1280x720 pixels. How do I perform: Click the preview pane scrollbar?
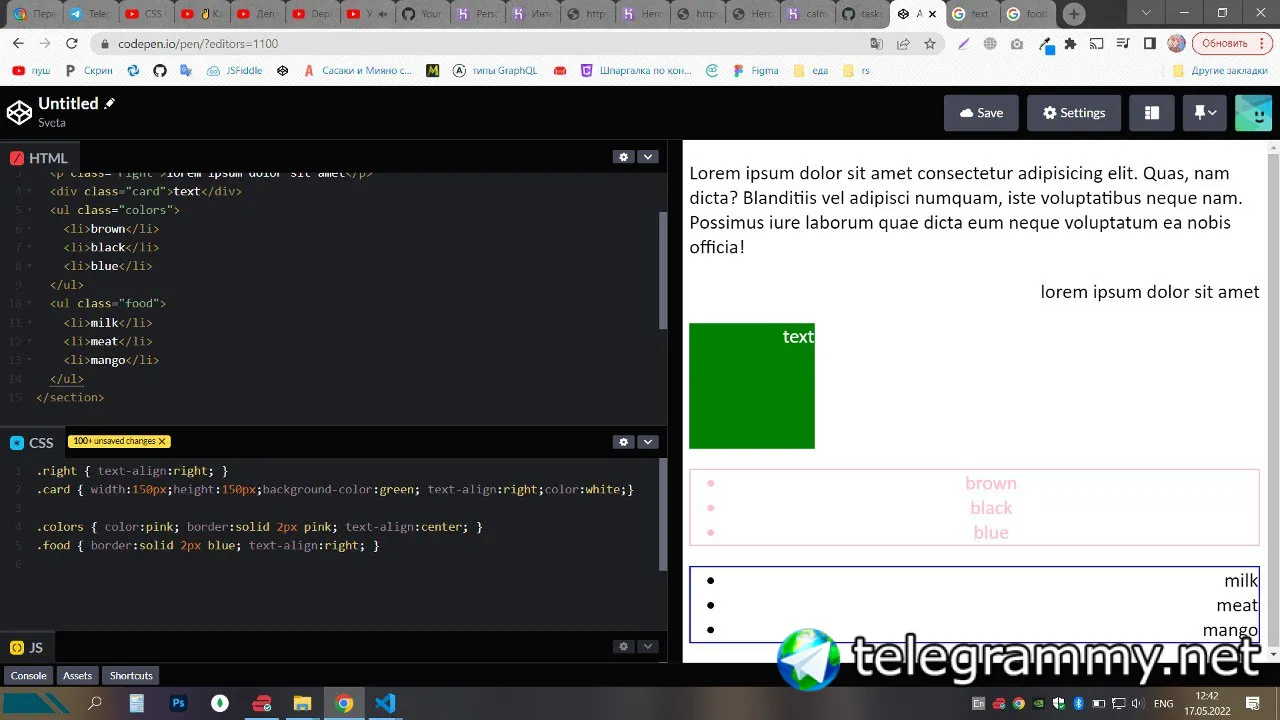tap(1273, 400)
